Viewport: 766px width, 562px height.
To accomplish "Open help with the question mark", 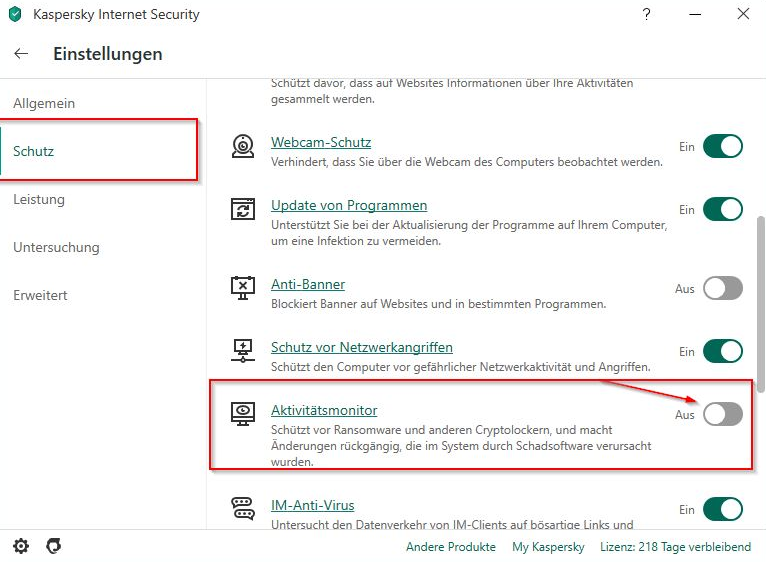I will pos(646,14).
